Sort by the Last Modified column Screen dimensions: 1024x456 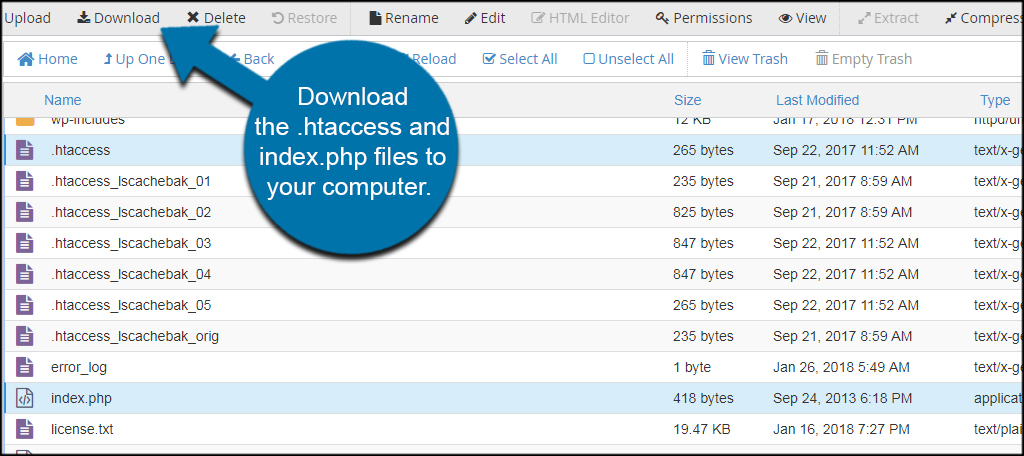point(818,100)
